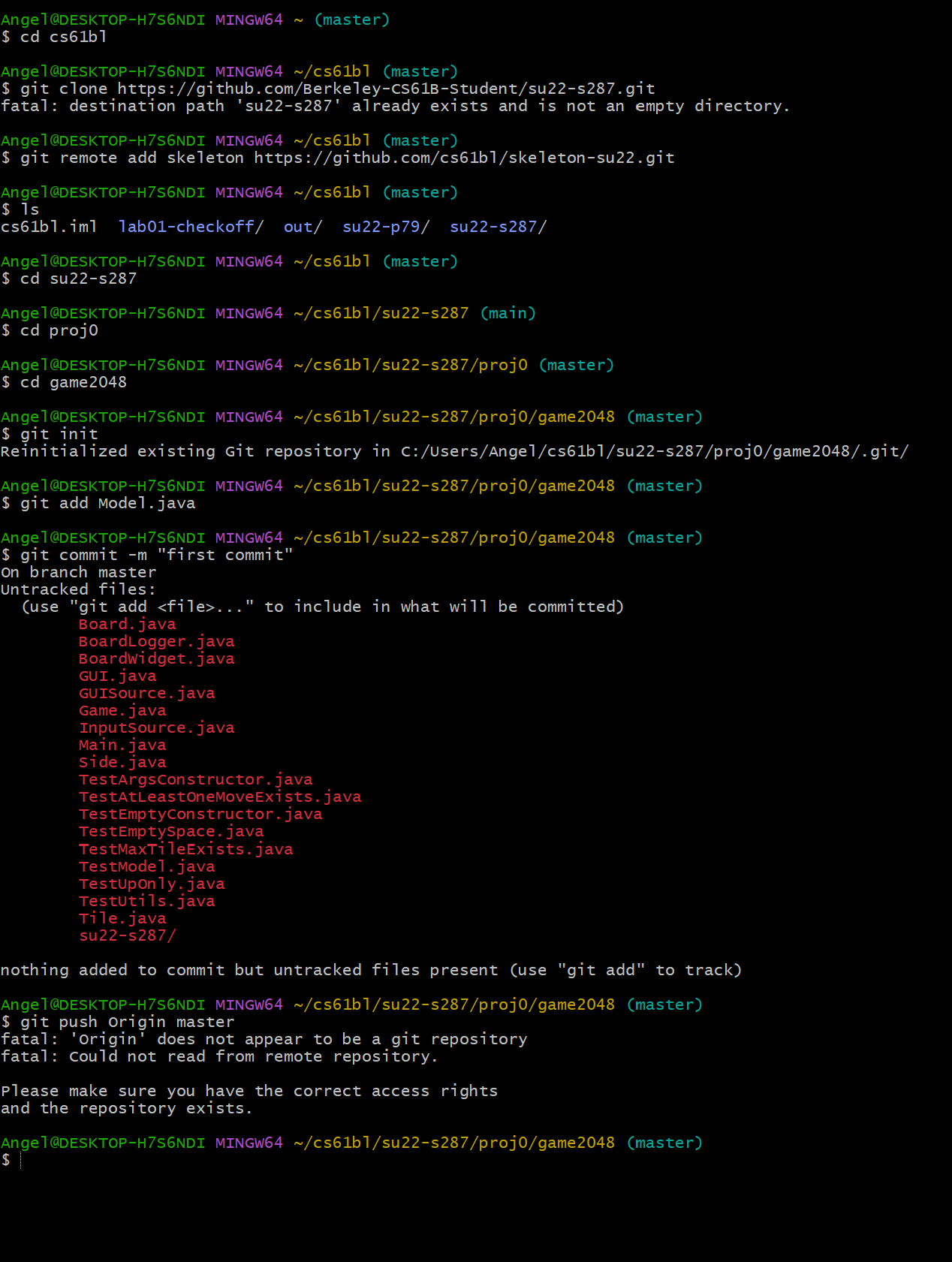Click the untracked file TestAtLeastOneMoveExists.java
The image size is (952, 1262).
click(x=220, y=797)
